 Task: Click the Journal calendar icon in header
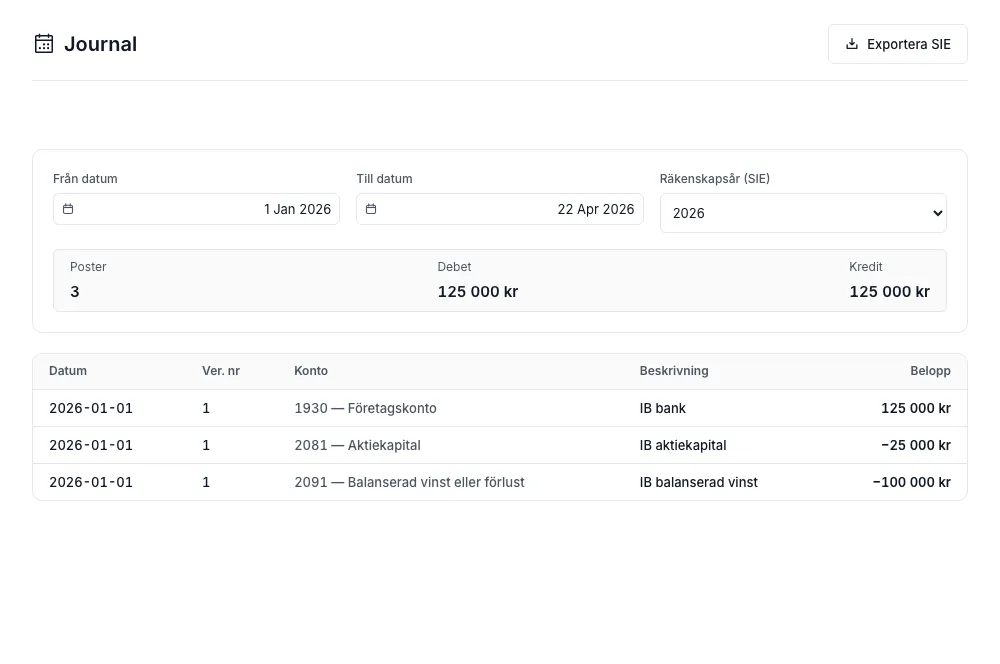pyautogui.click(x=44, y=43)
